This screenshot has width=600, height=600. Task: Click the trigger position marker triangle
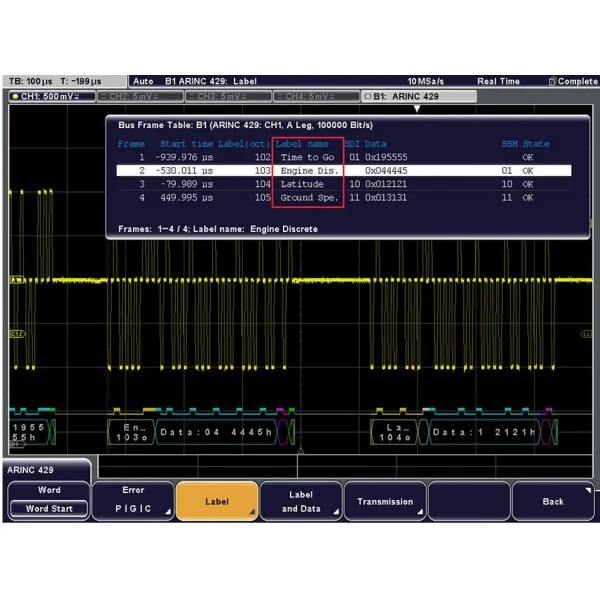coord(417,108)
